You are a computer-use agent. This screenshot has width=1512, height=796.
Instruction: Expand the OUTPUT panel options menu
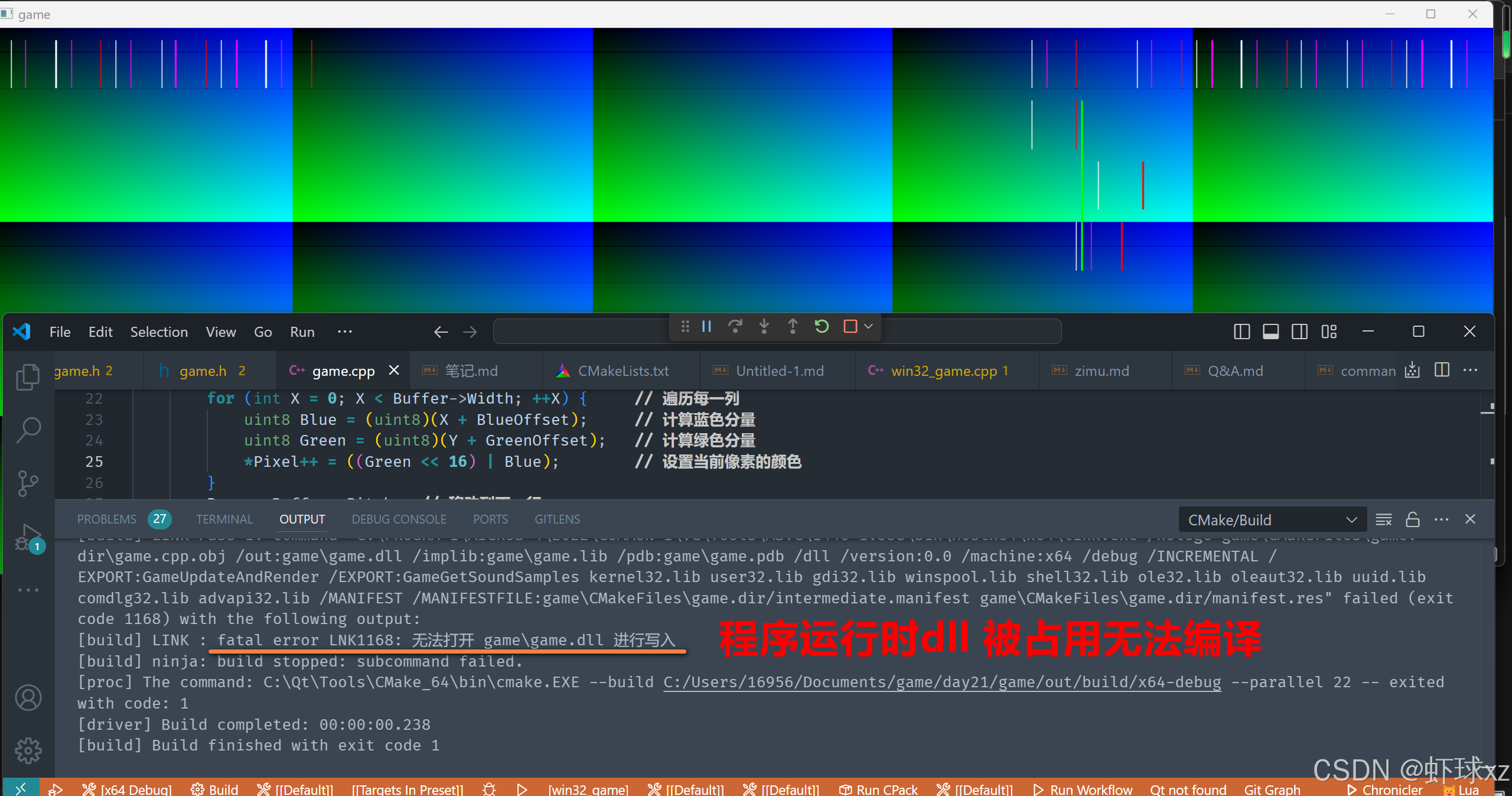click(x=1444, y=518)
